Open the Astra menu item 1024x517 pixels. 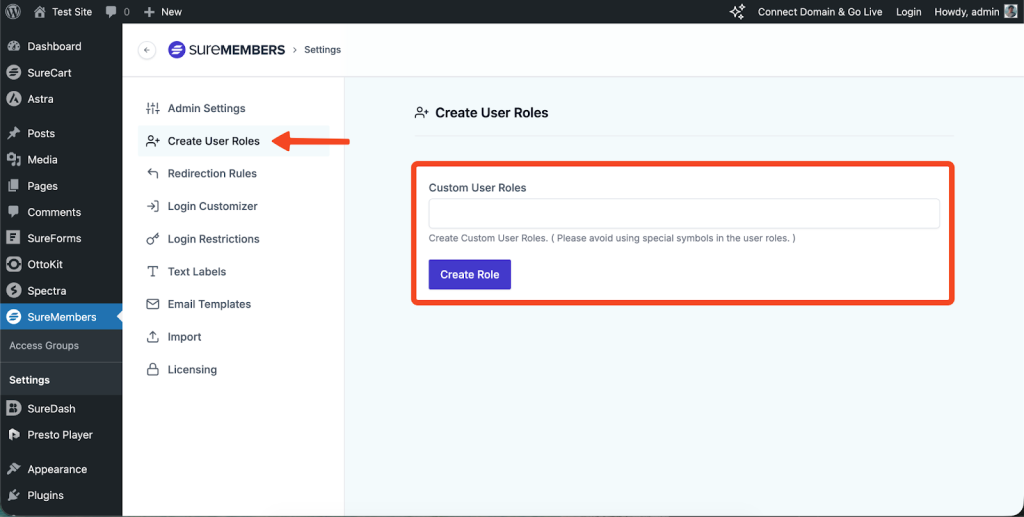tap(40, 99)
